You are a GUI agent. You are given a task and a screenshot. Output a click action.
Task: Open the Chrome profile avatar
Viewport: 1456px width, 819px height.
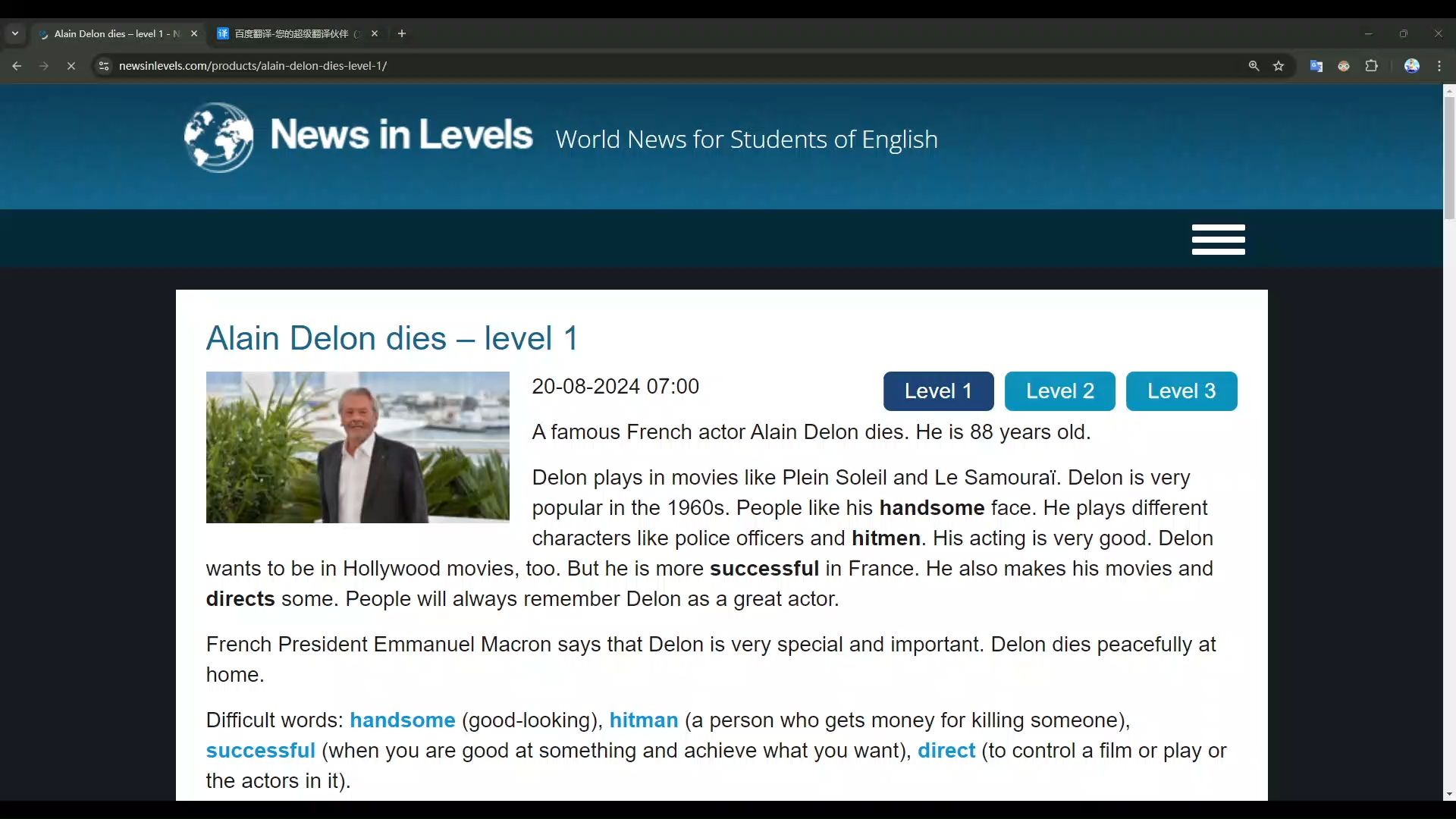coord(1411,66)
